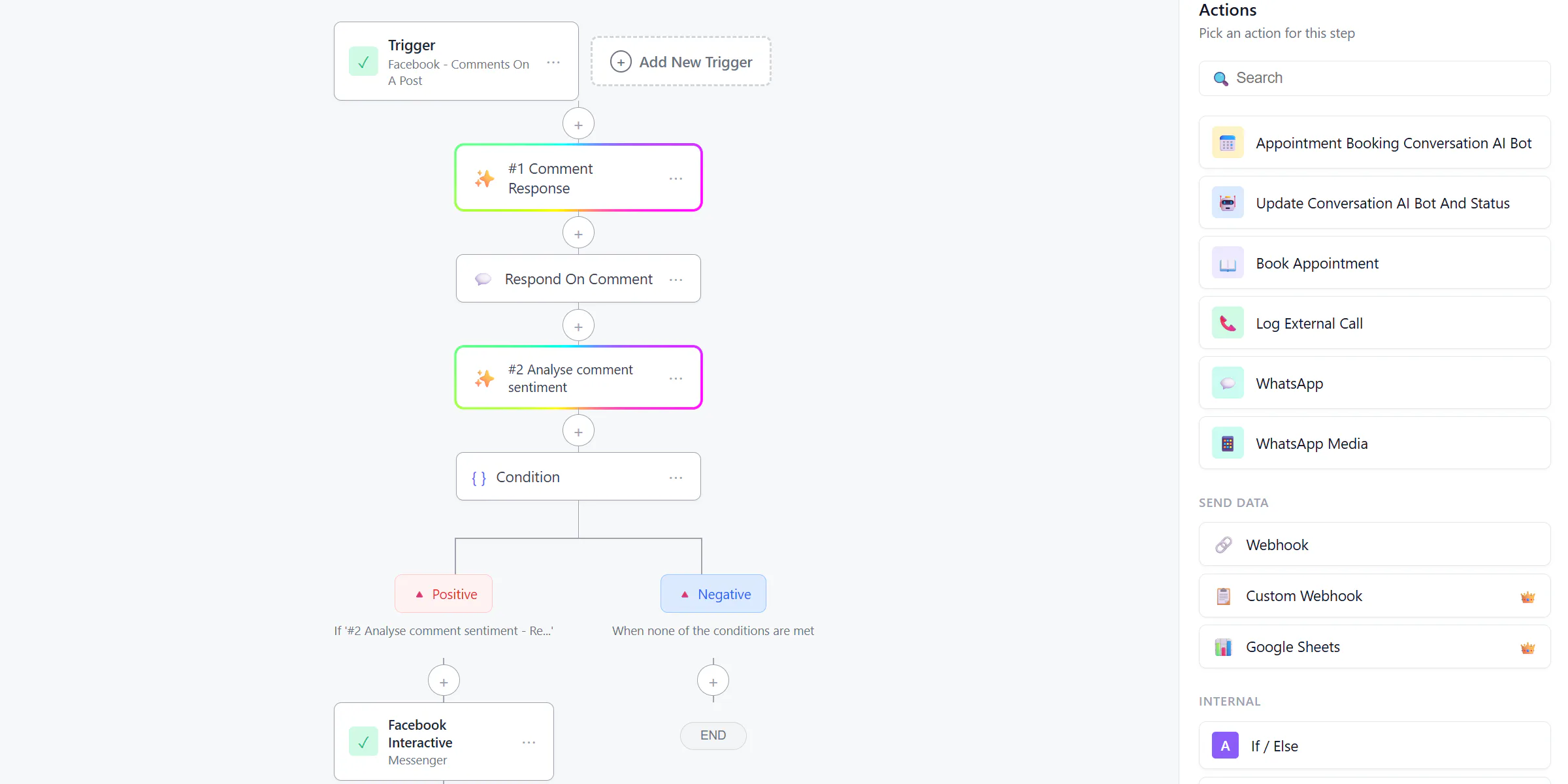Open the #2 Analyse comment sentiment step

578,378
